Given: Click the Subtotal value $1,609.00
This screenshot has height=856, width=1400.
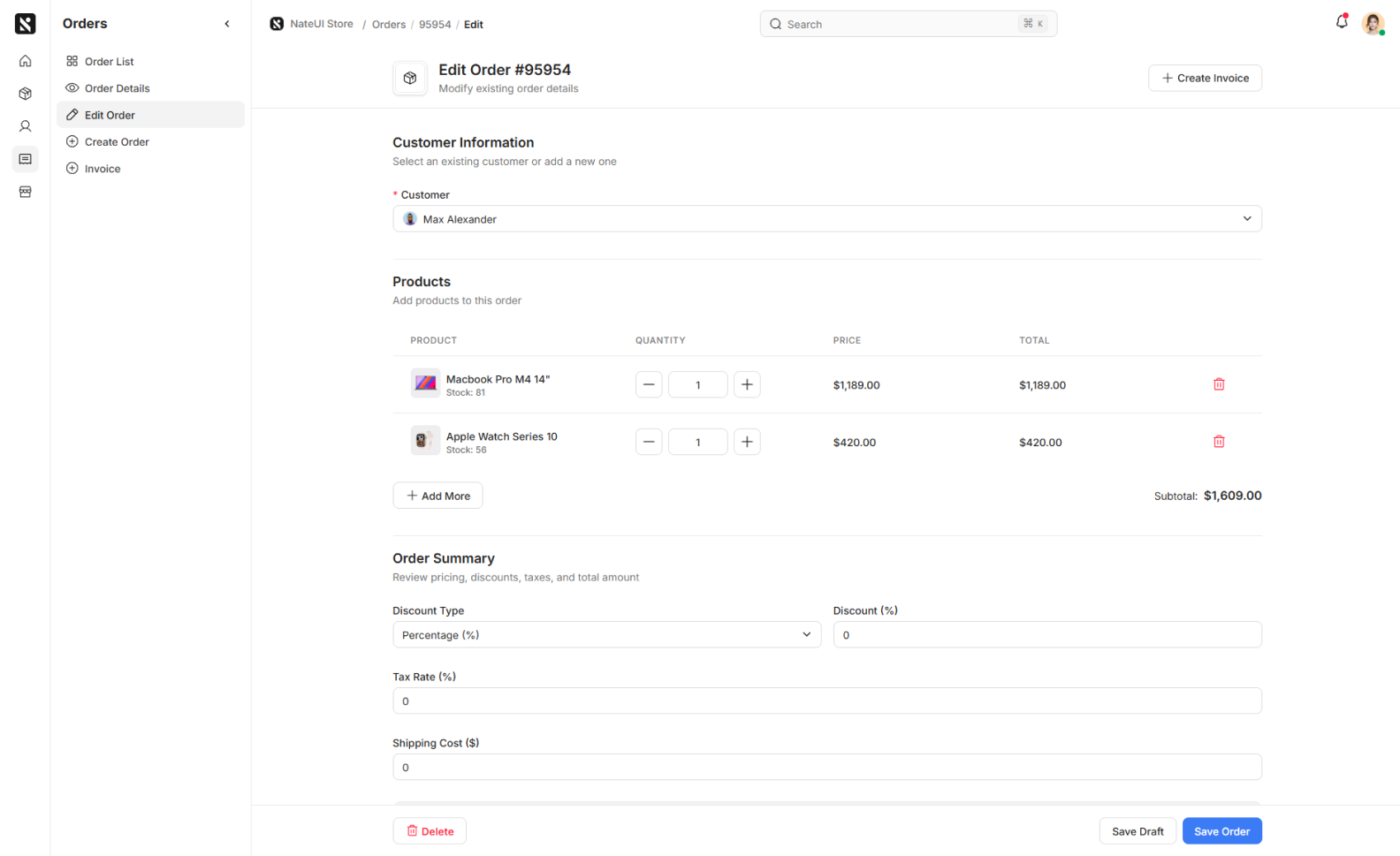Looking at the screenshot, I should tap(1232, 496).
